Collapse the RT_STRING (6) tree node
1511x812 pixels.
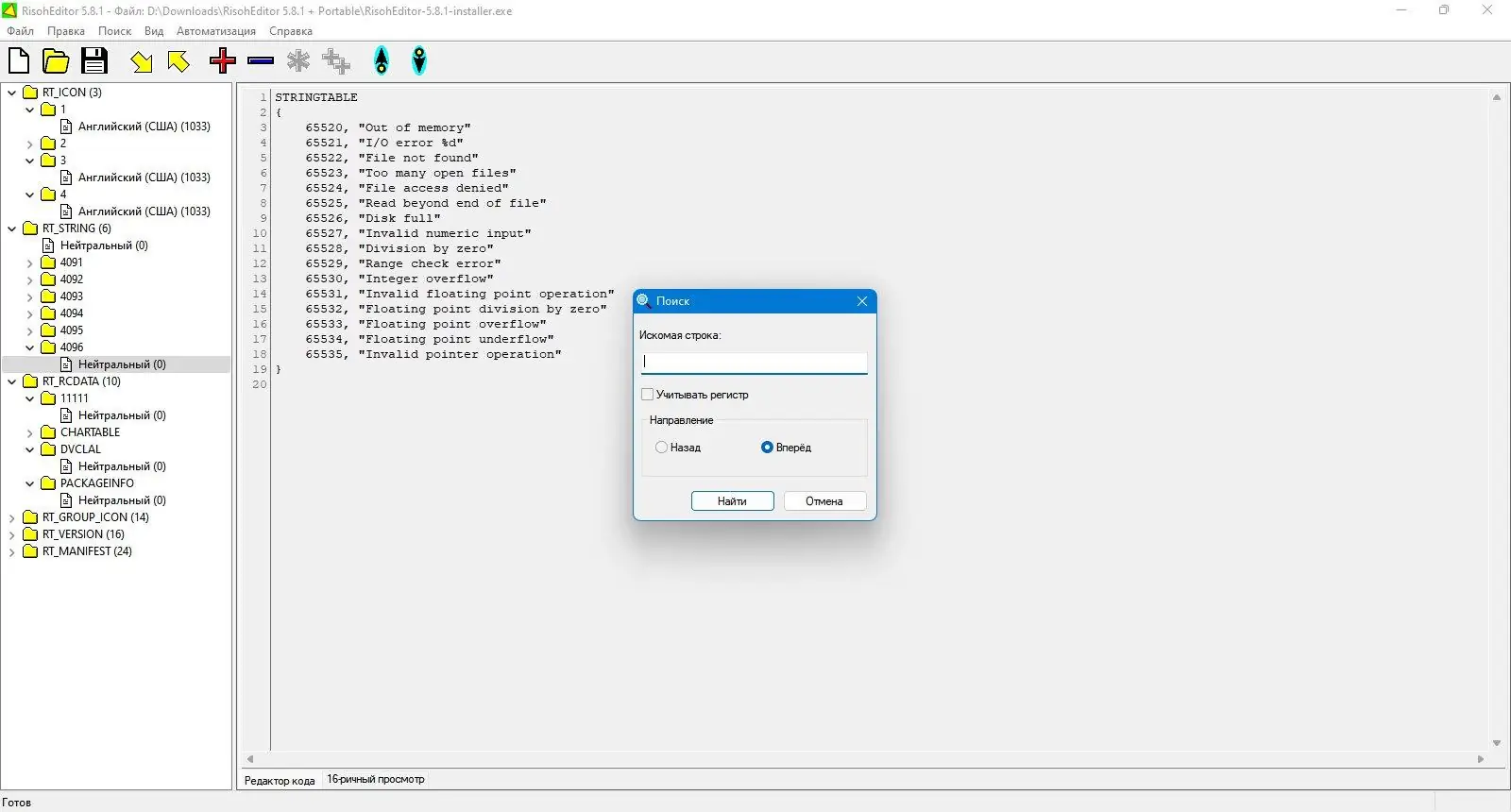11,228
